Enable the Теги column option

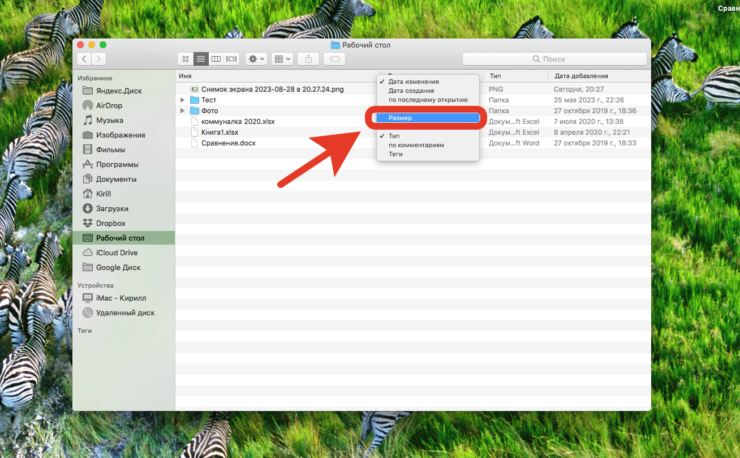tap(396, 154)
